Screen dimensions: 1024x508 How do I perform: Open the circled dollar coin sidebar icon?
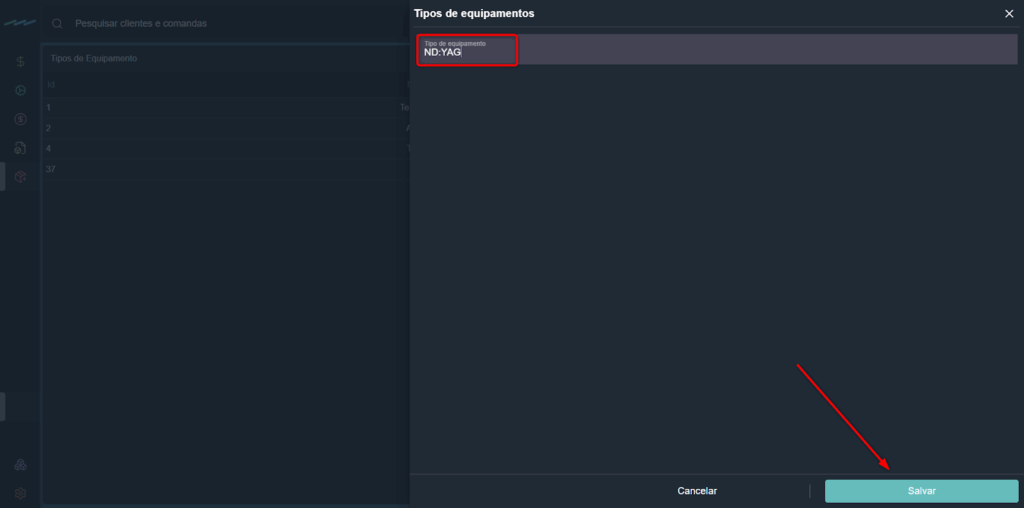point(20,119)
